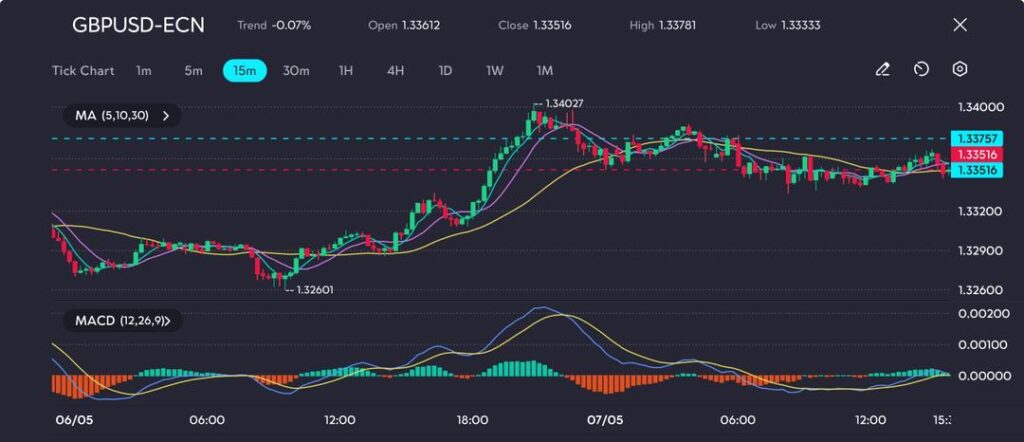Click the GBPUSD-ECN symbol title
Image resolution: width=1024 pixels, height=442 pixels.
pos(138,25)
